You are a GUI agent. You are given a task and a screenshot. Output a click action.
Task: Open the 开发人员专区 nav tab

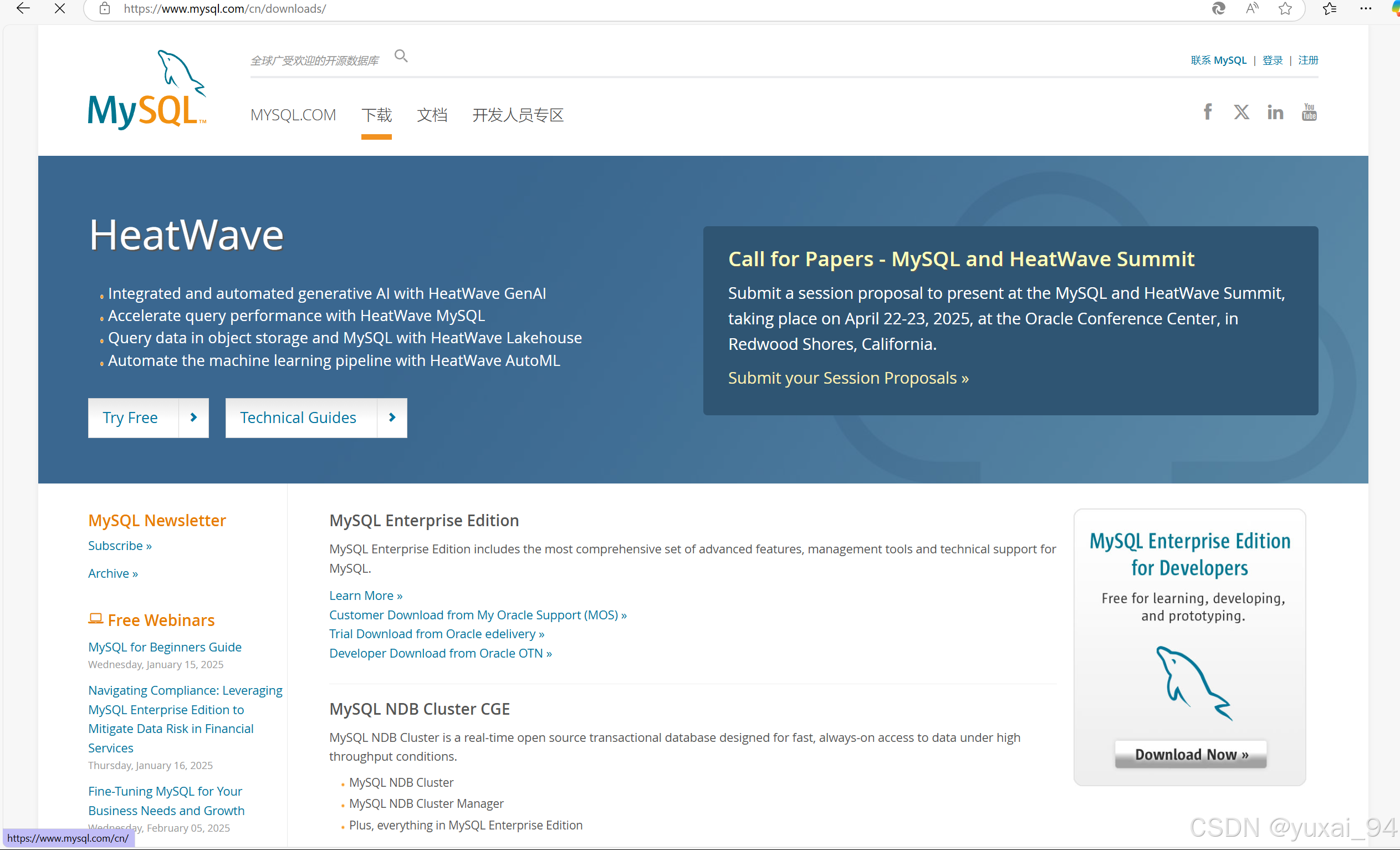tap(518, 115)
